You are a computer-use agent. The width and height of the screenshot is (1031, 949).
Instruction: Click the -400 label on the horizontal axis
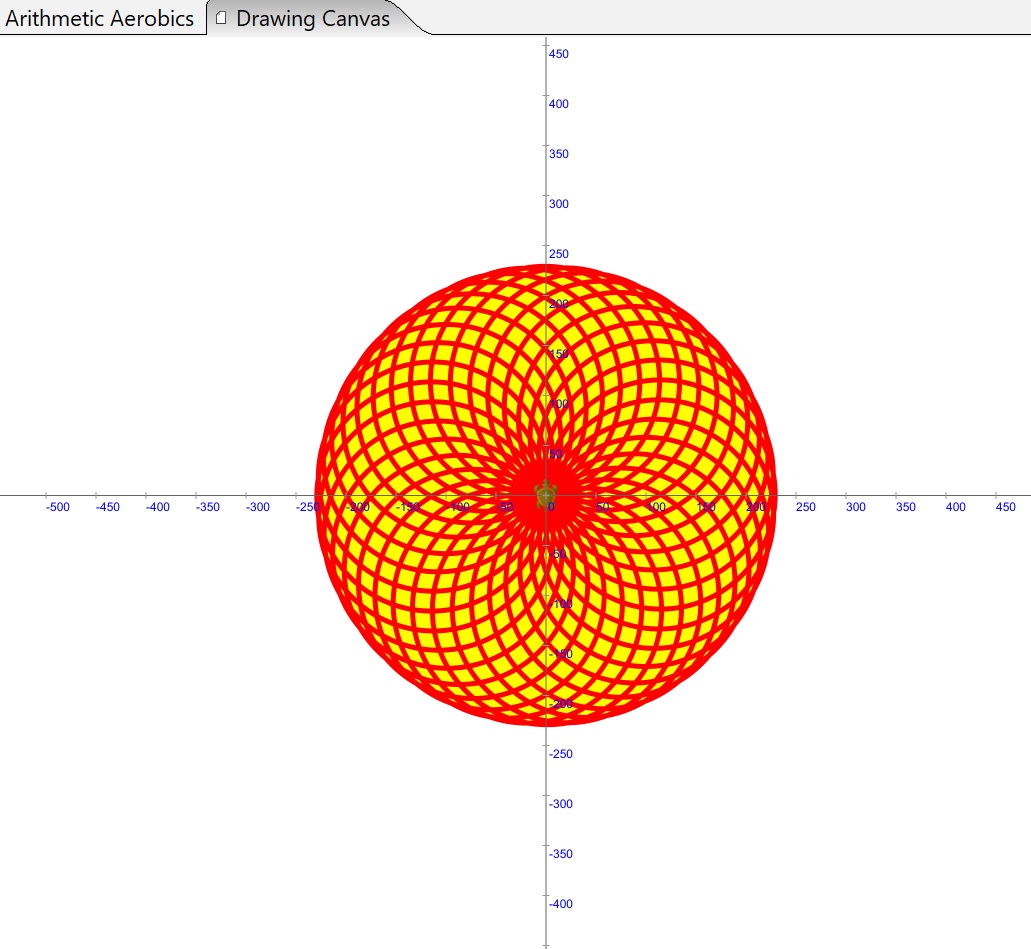(157, 507)
